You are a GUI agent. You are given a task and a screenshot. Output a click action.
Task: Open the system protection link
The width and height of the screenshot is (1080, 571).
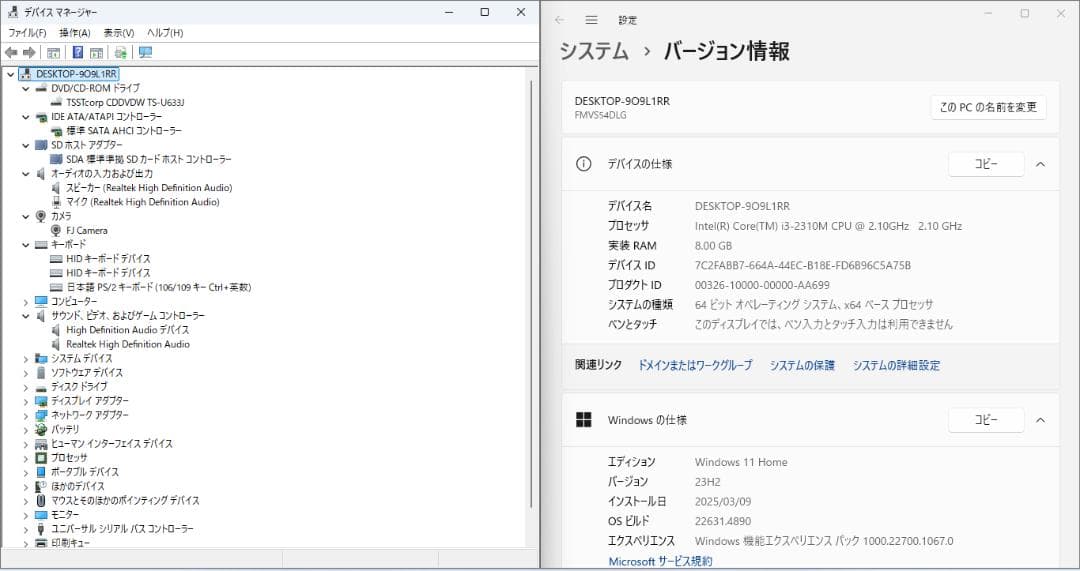802,365
